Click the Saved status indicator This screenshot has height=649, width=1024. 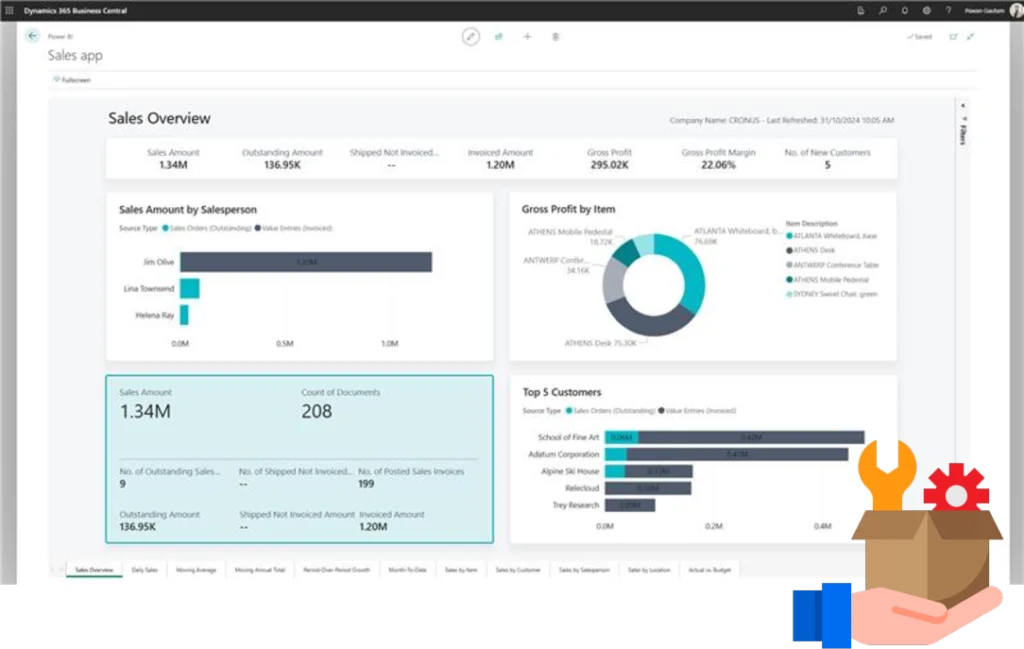920,37
